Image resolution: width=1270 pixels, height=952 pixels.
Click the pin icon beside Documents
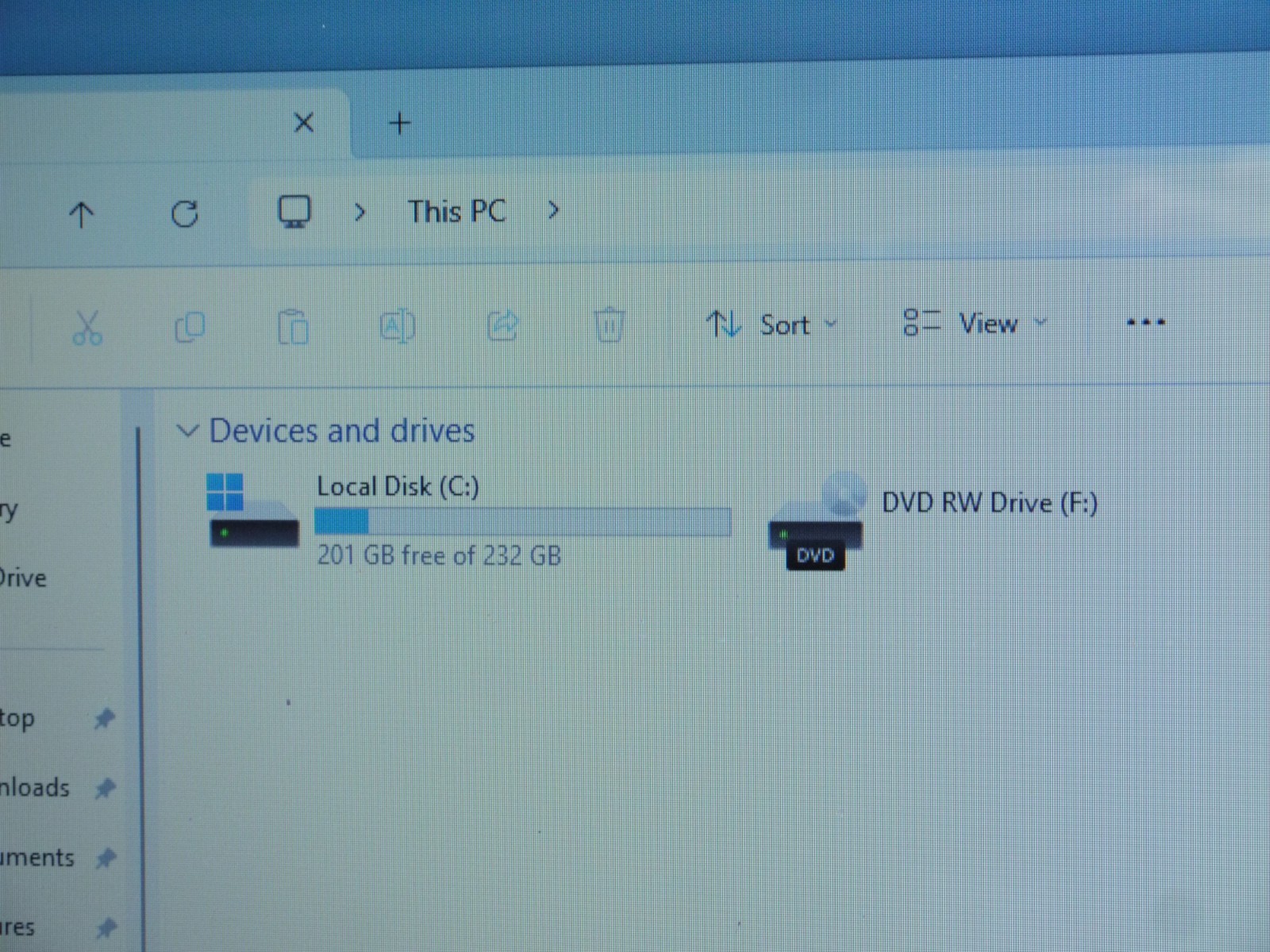pos(105,858)
